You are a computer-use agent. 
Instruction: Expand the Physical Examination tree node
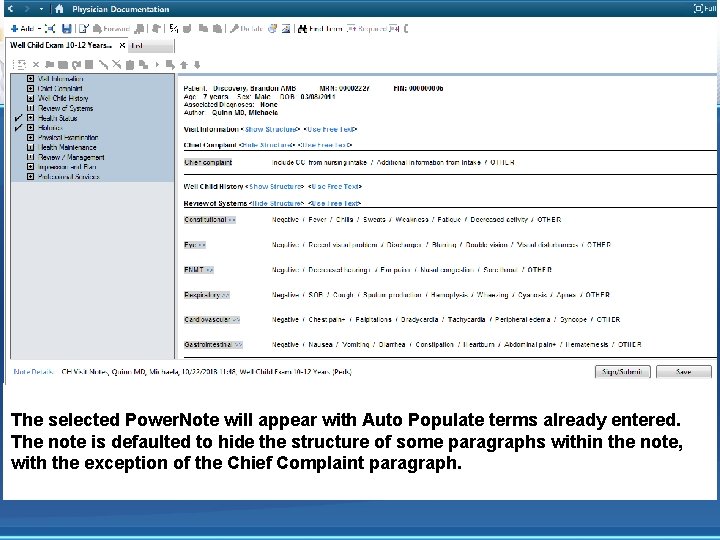pos(30,137)
